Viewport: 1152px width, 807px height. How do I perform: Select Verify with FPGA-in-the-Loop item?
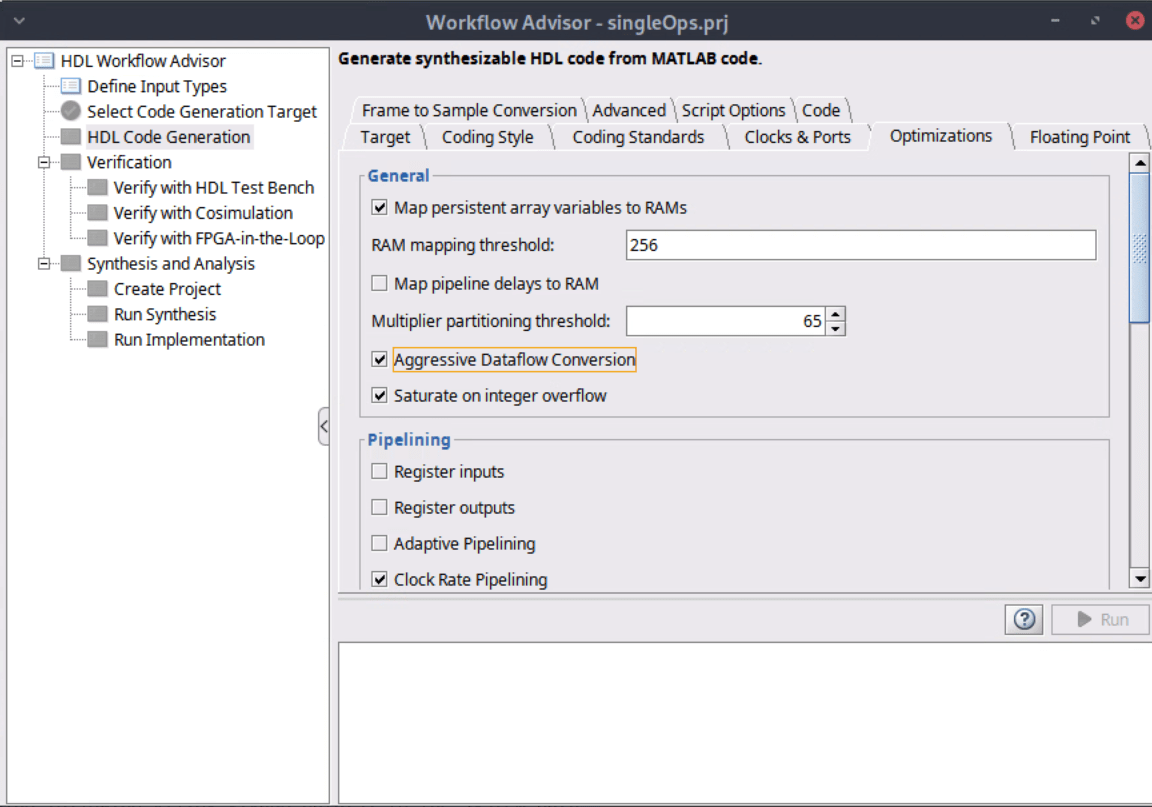[218, 238]
